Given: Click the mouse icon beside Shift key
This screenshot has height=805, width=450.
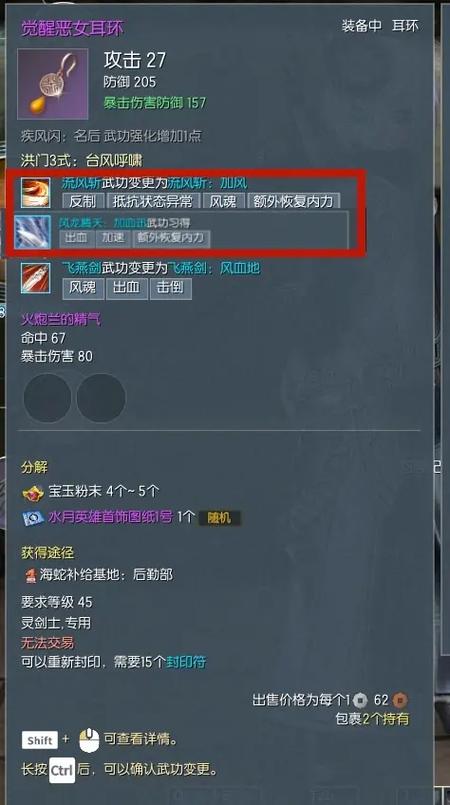Looking at the screenshot, I should point(89,740).
